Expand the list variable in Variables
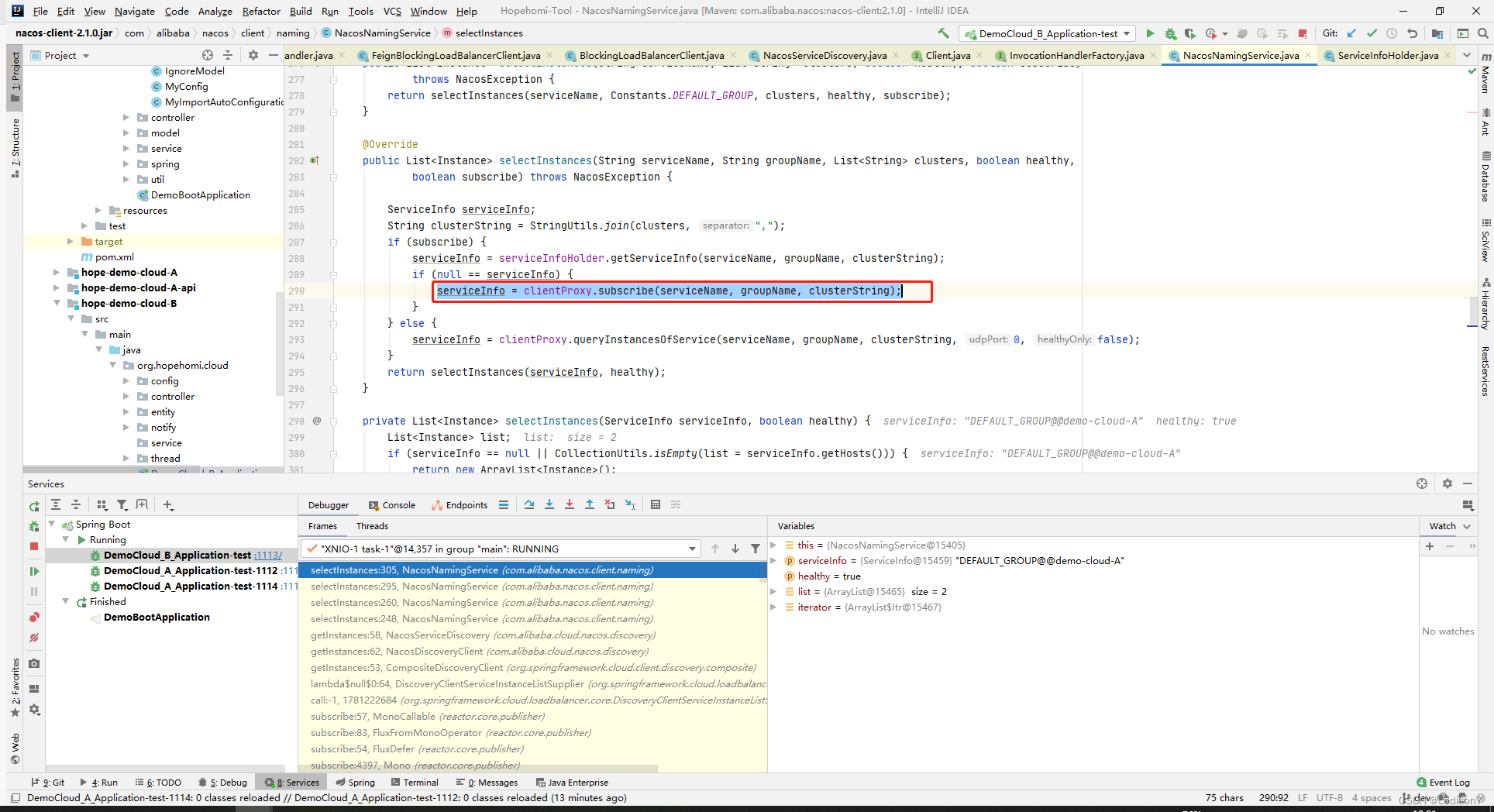 point(773,592)
